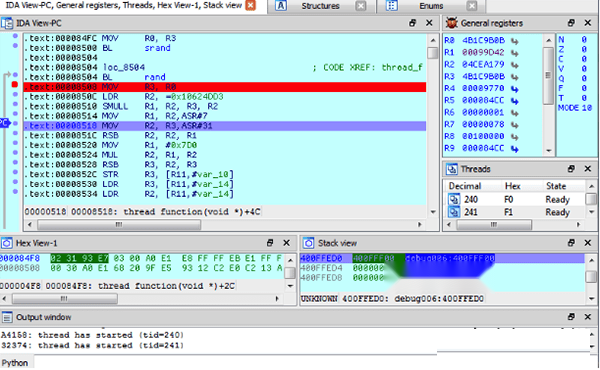Click the Structures tab icon
The width and height of the screenshot is (600, 370).
[281, 6]
